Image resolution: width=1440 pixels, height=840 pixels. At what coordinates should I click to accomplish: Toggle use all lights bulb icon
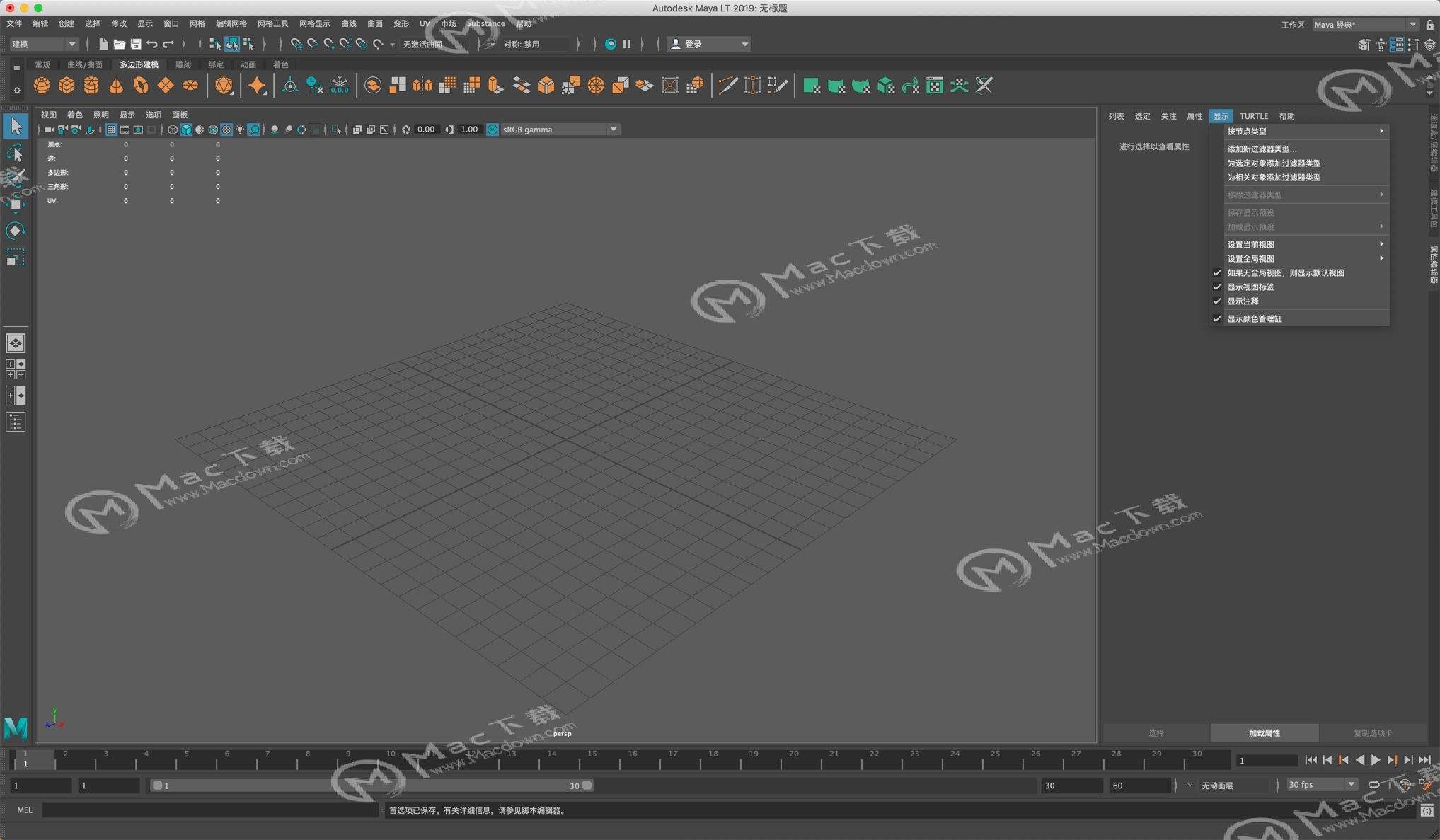[x=240, y=130]
